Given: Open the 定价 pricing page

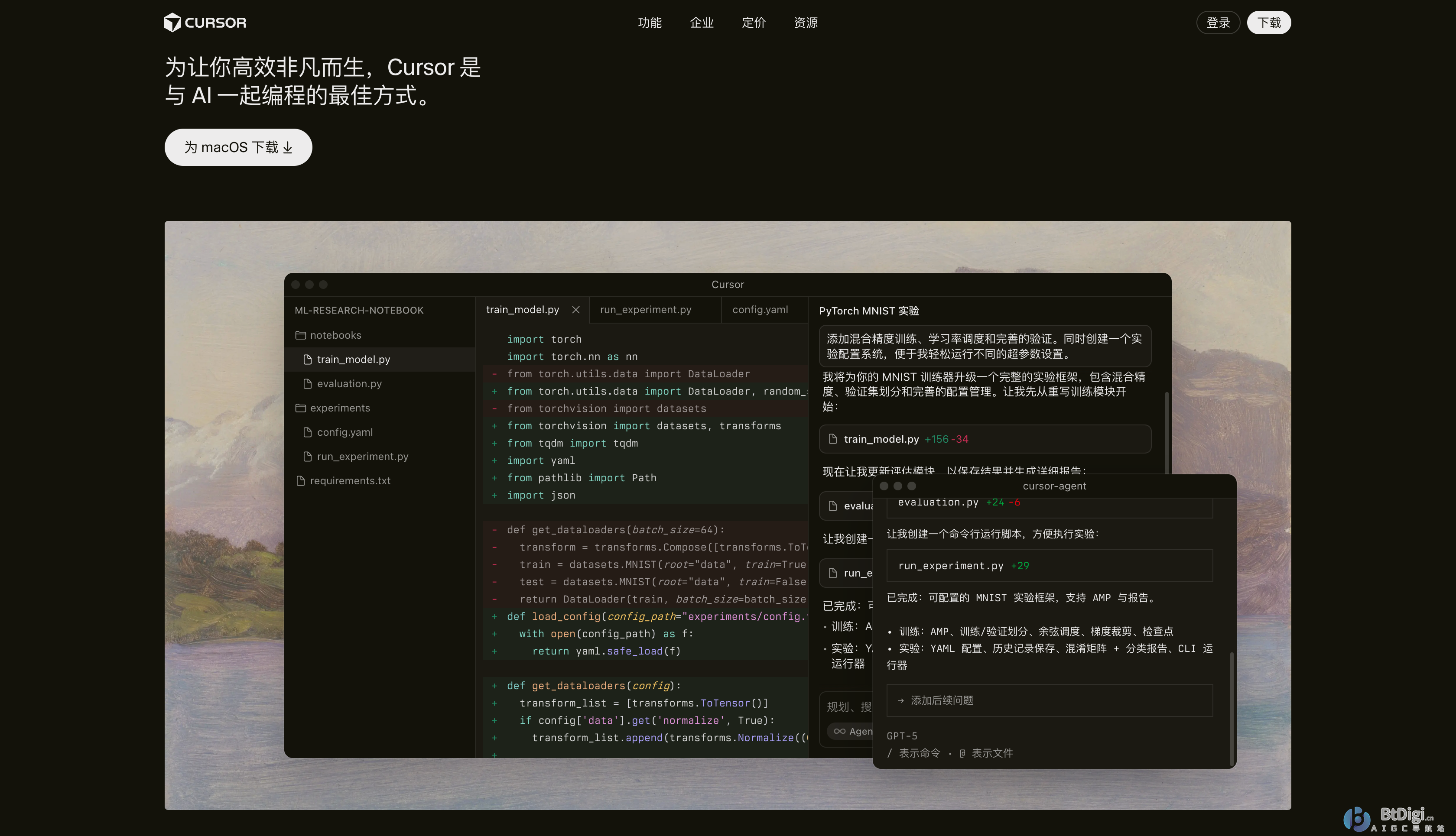Looking at the screenshot, I should click(x=754, y=23).
